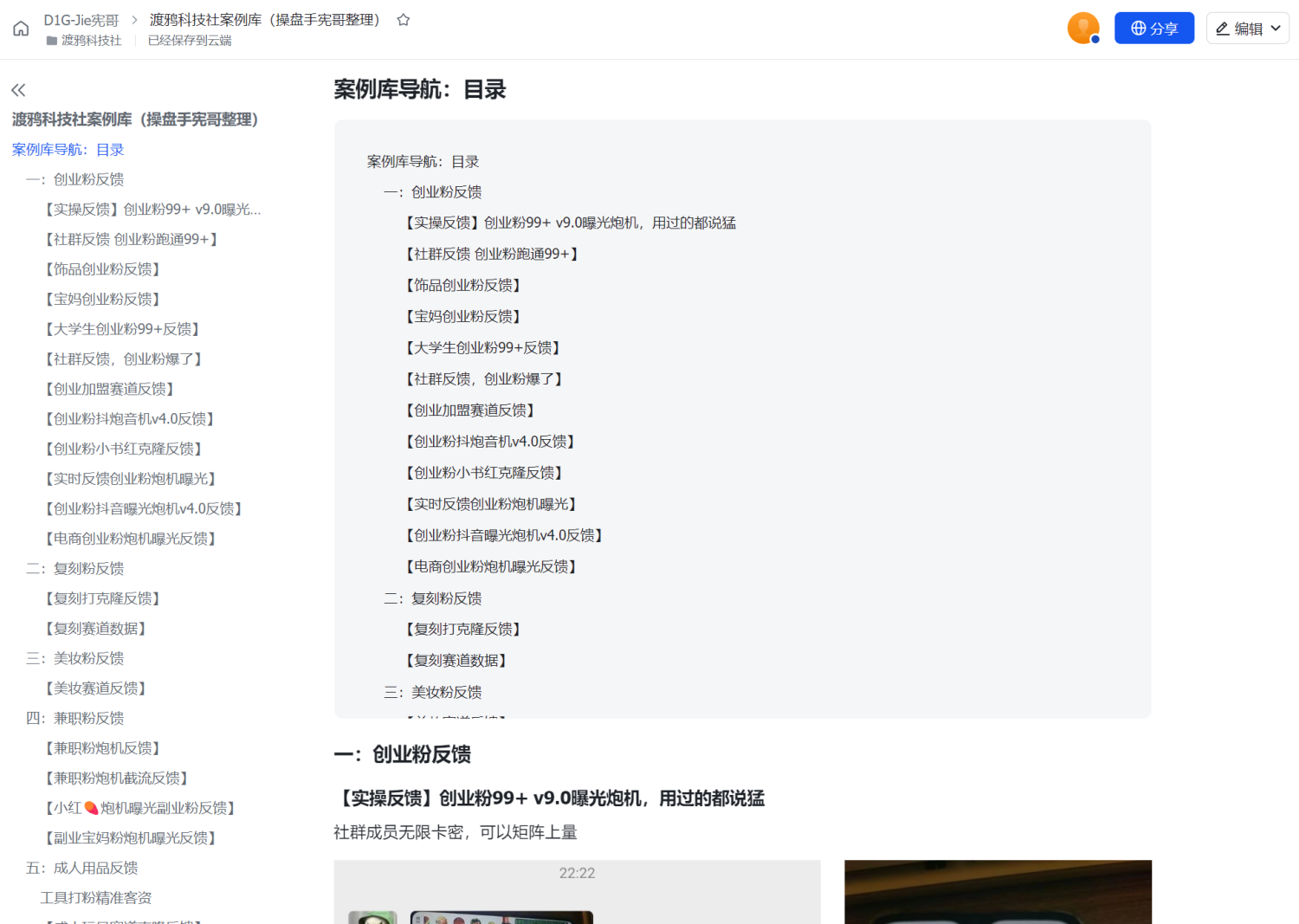Click TOC link 【复刻打克隆反馈】 in content

click(463, 630)
